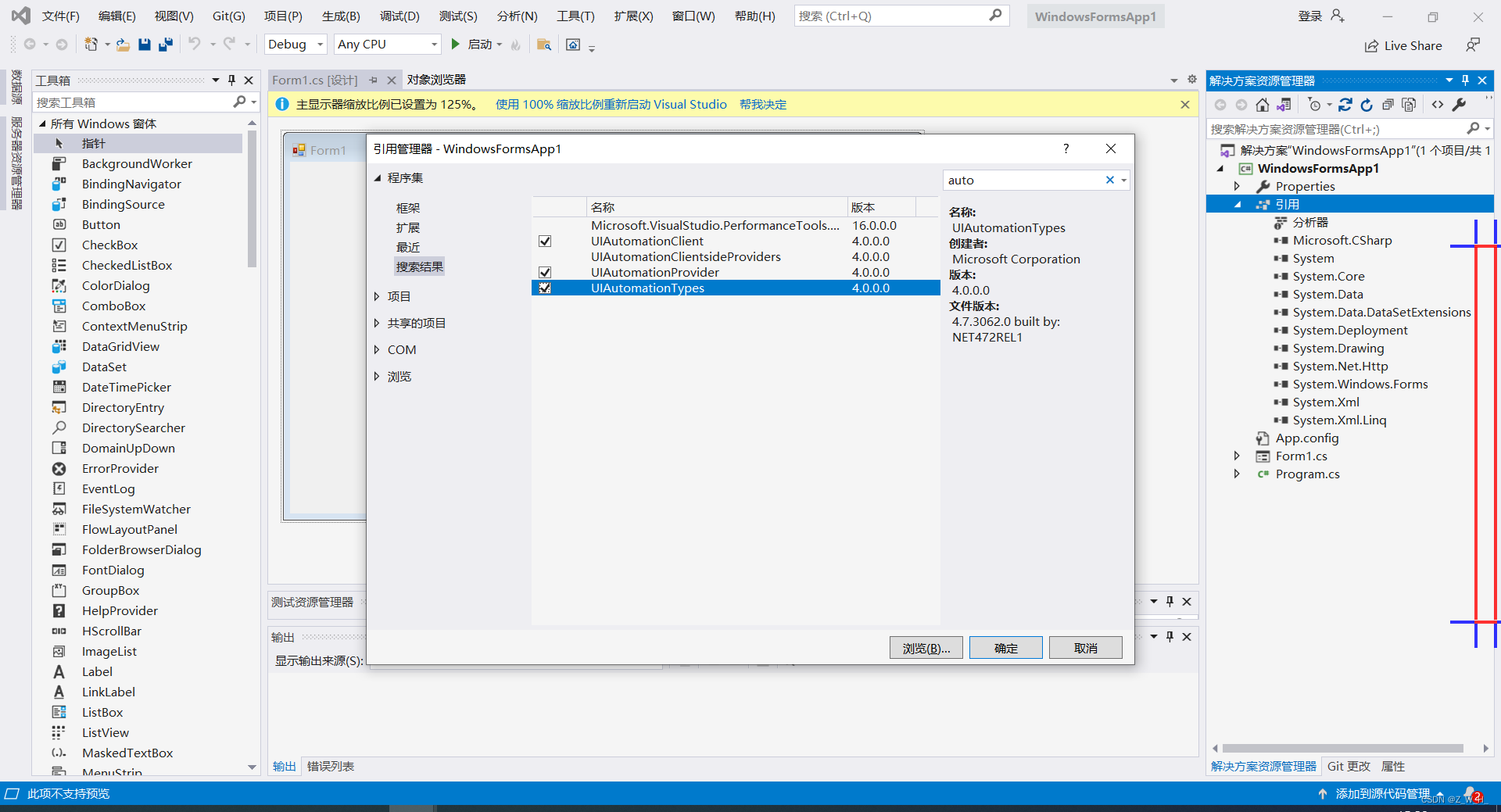Screen dimensions: 1501x812
Task: Click the Undo arrow icon
Action: 195,45
